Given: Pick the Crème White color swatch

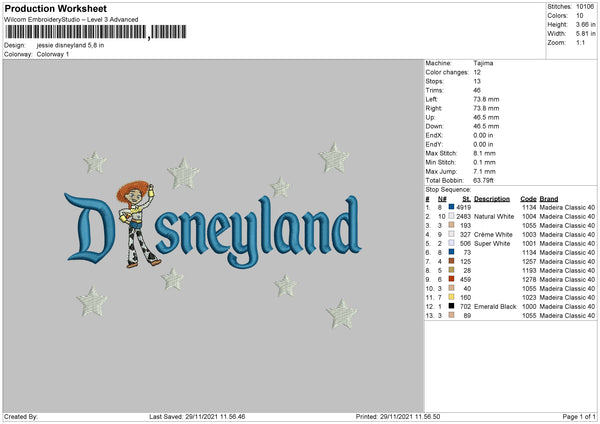Looking at the screenshot, I should pyautogui.click(x=452, y=234).
